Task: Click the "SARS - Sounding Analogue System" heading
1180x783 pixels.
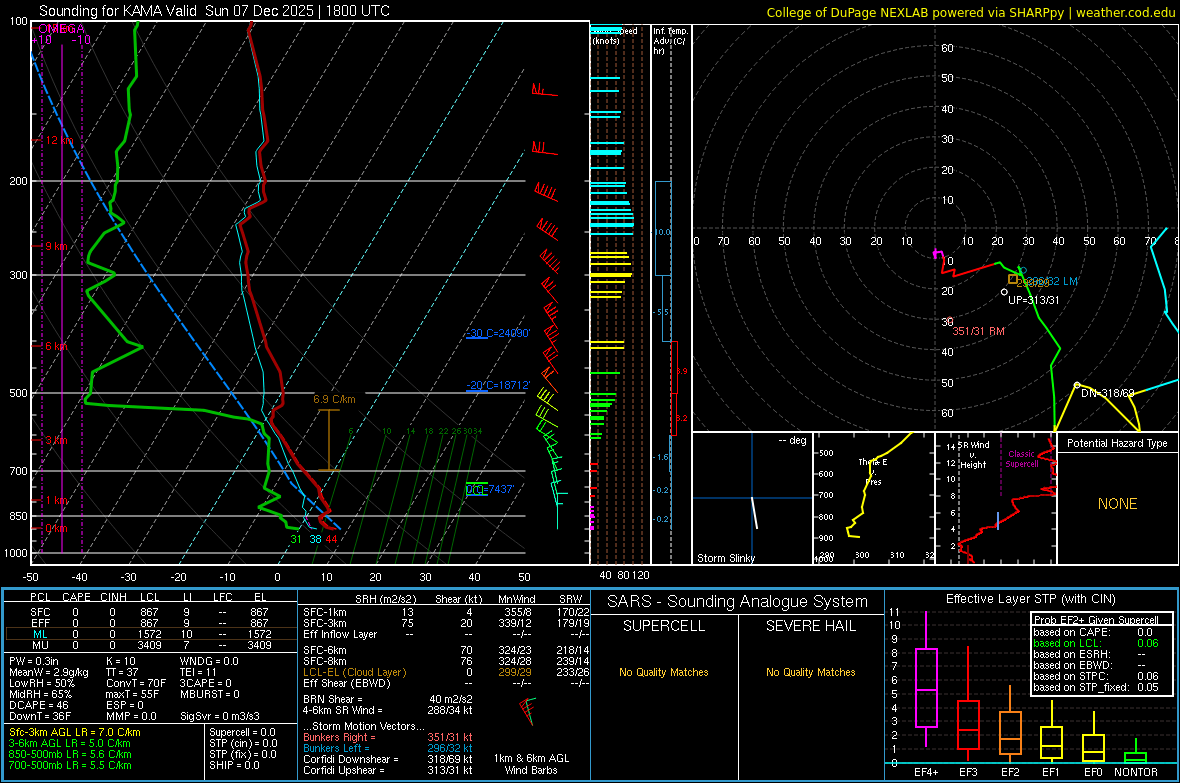Action: [x=738, y=602]
